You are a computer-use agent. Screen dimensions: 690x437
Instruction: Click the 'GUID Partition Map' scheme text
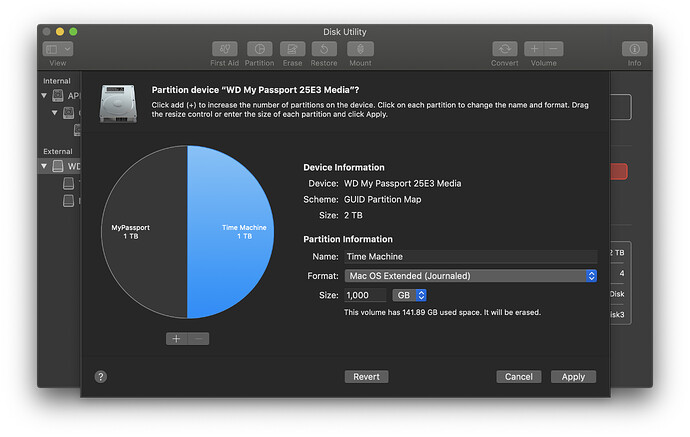click(382, 199)
